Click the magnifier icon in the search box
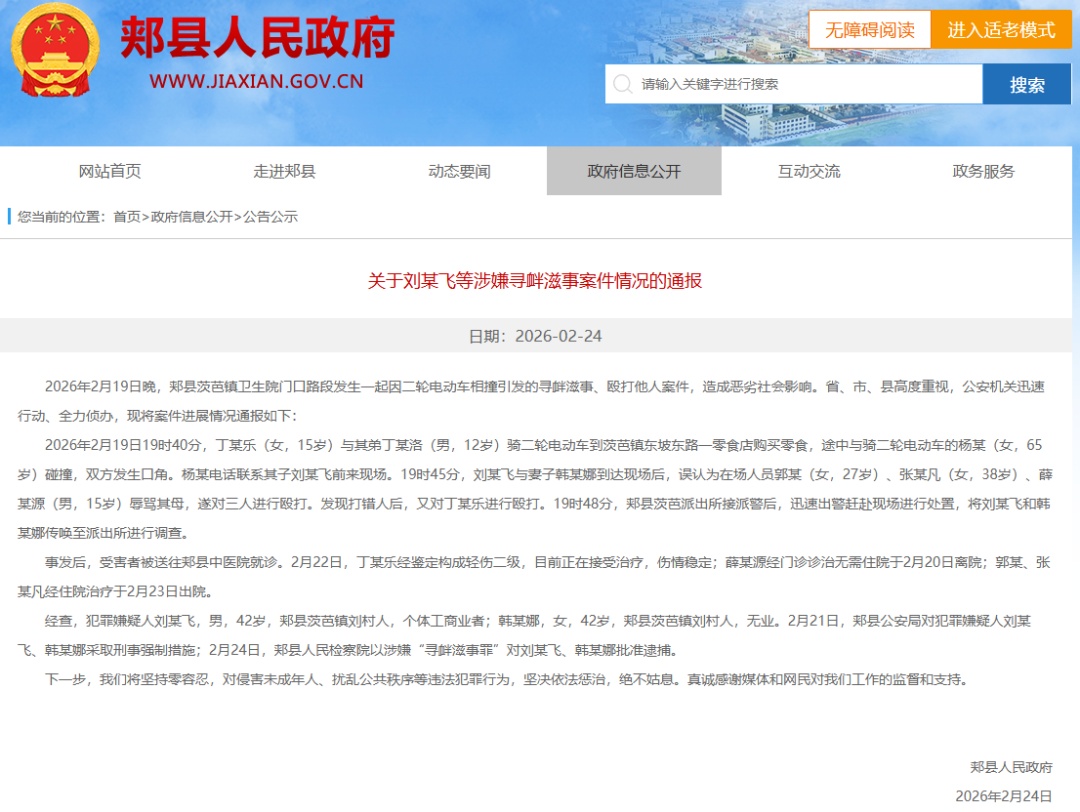Viewport: 1080px width, 812px height. tap(622, 84)
